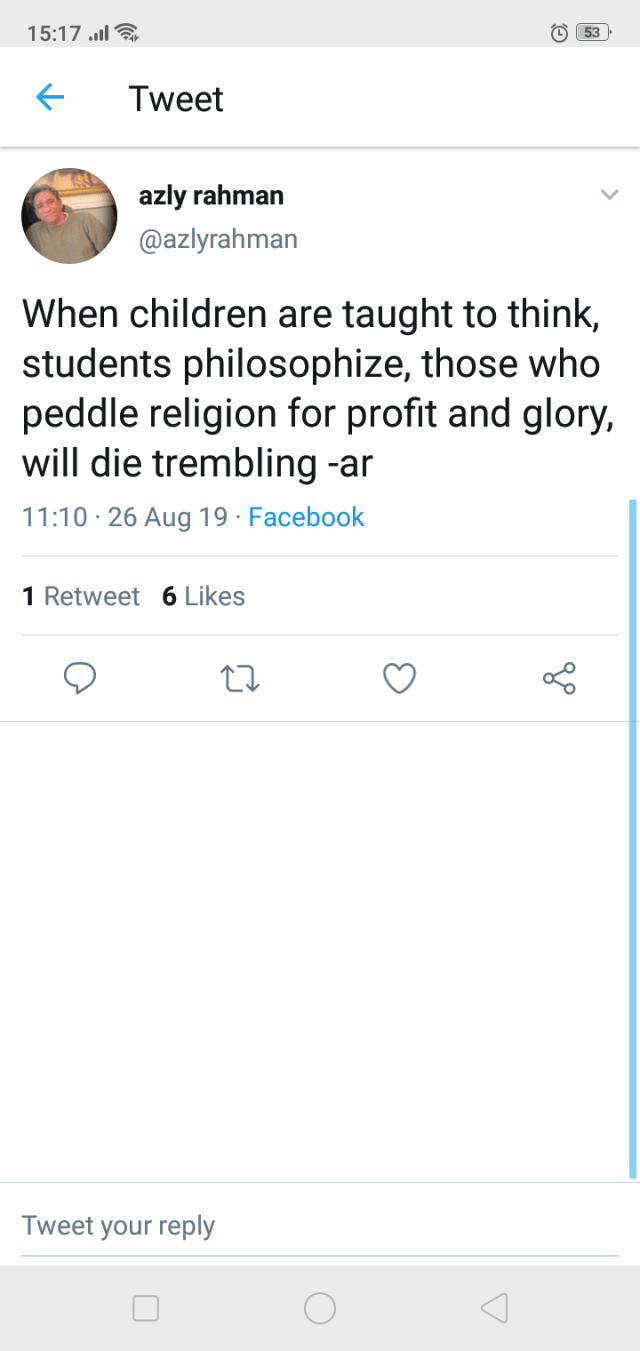This screenshot has height=1351, width=640.
Task: Tap the retweet arrows icon
Action: coord(240,680)
